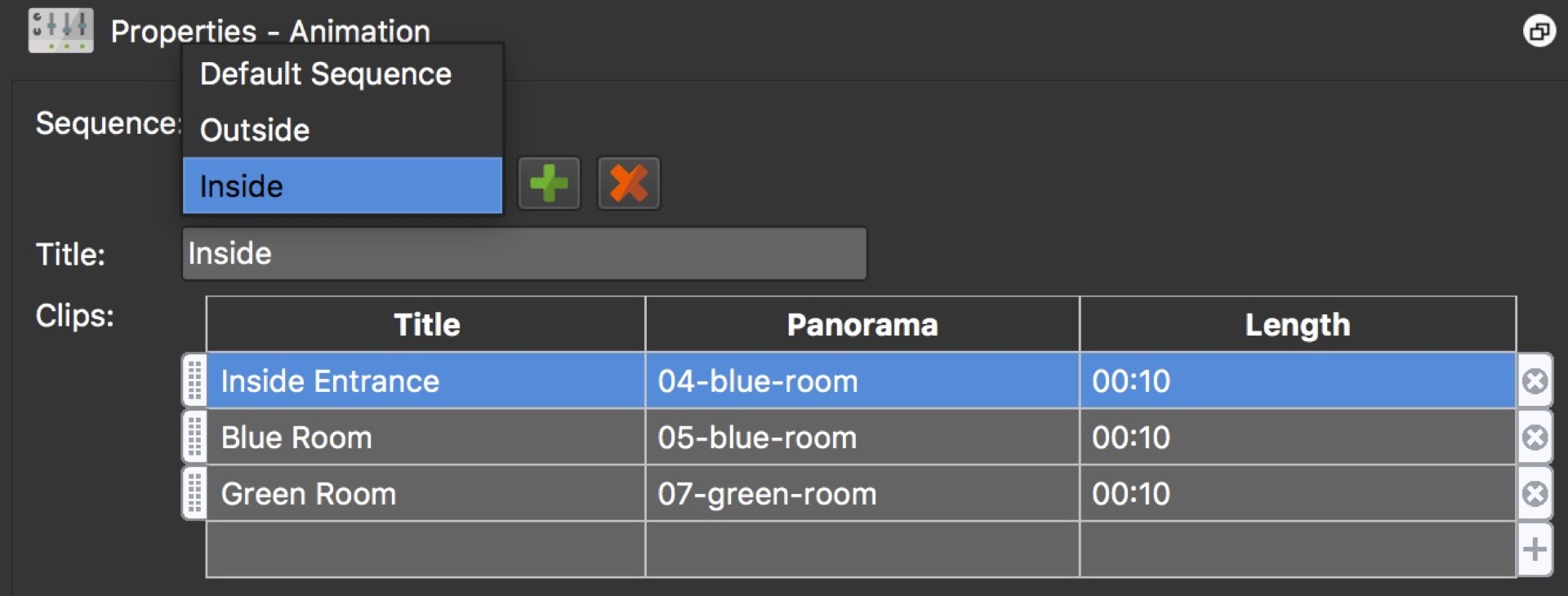Click the Properties panel mixer icon

[x=60, y=31]
